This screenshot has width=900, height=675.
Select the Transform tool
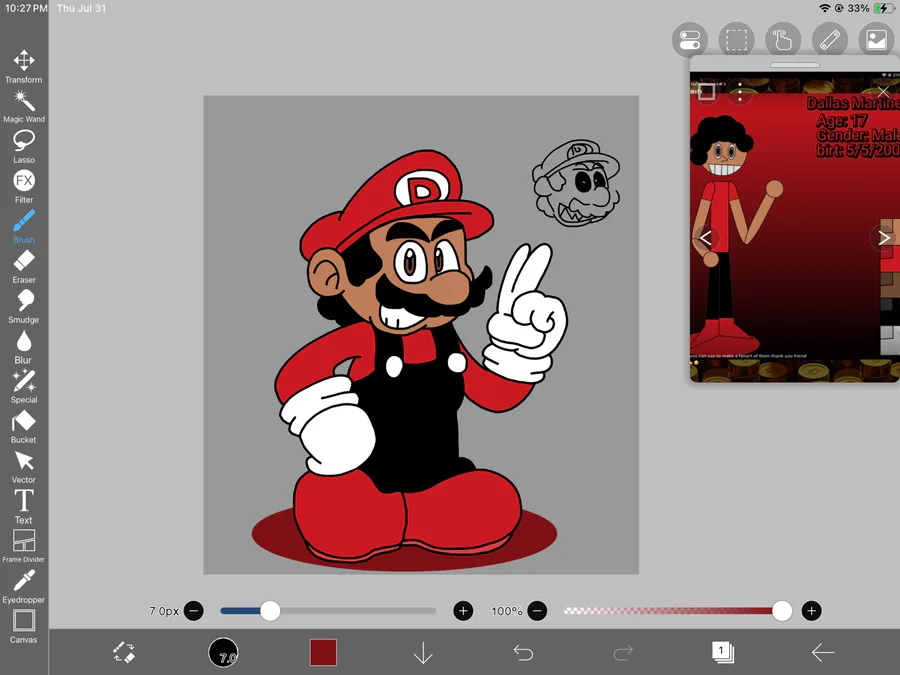tap(24, 67)
